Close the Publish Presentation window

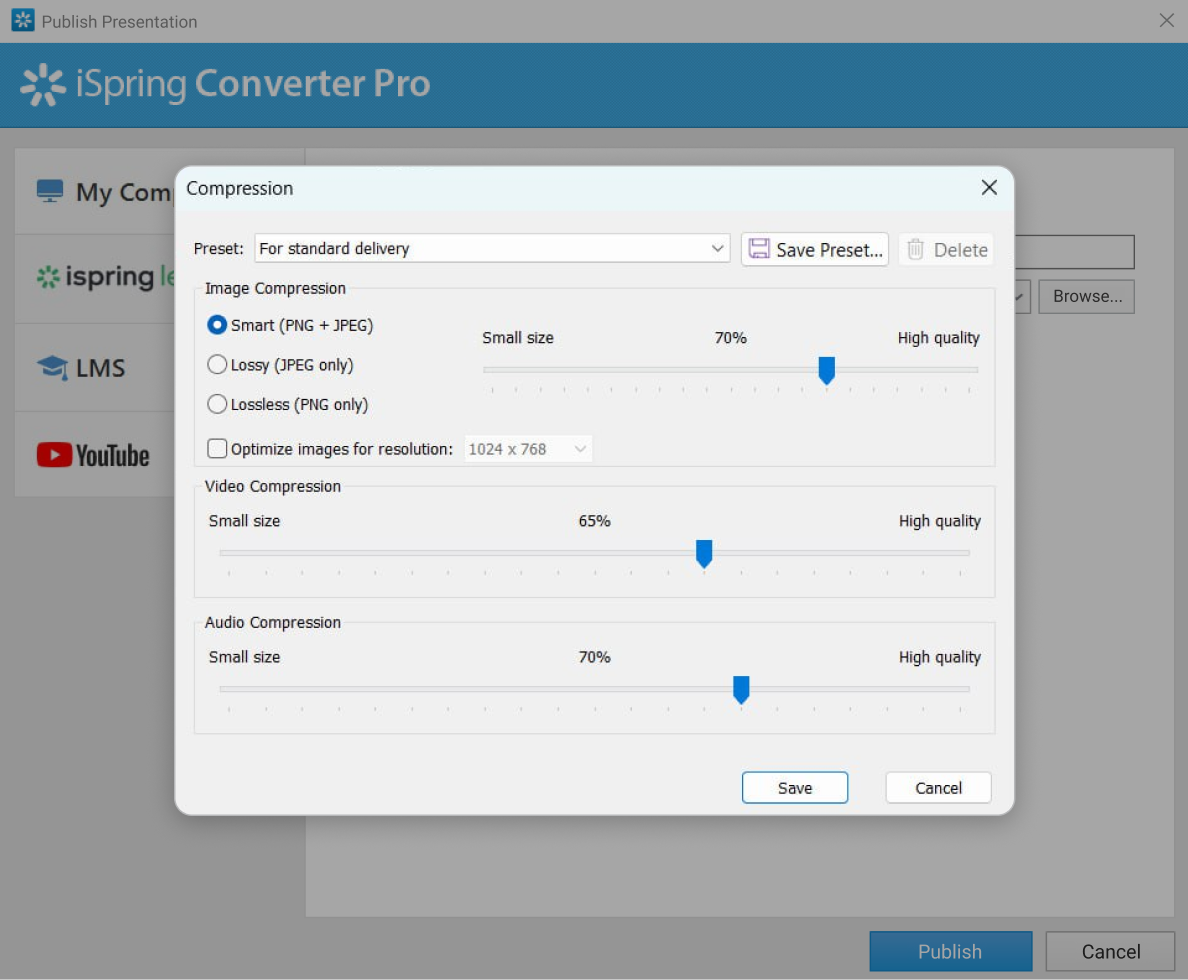(1167, 20)
